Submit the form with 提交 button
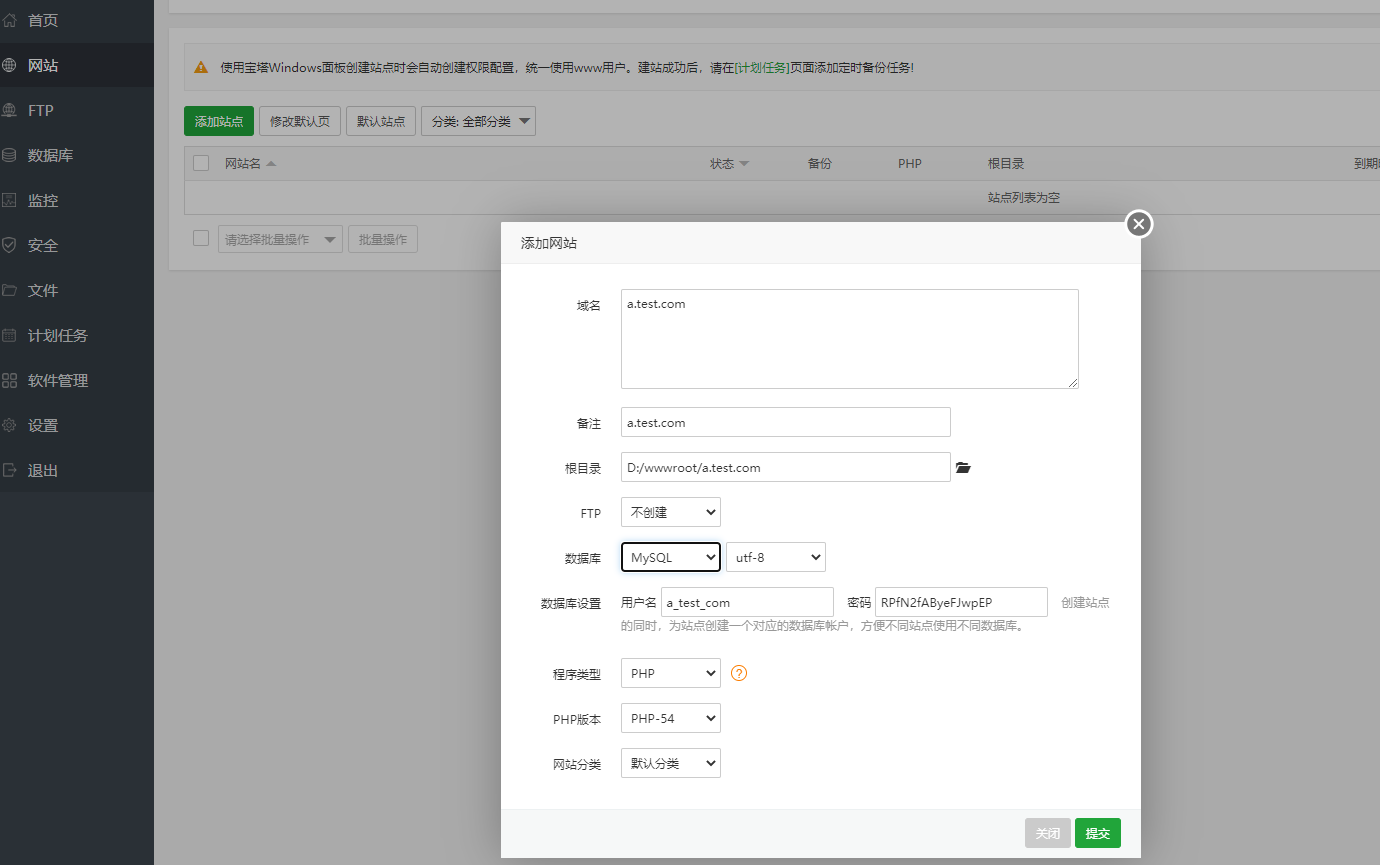1380x865 pixels. coord(1098,833)
